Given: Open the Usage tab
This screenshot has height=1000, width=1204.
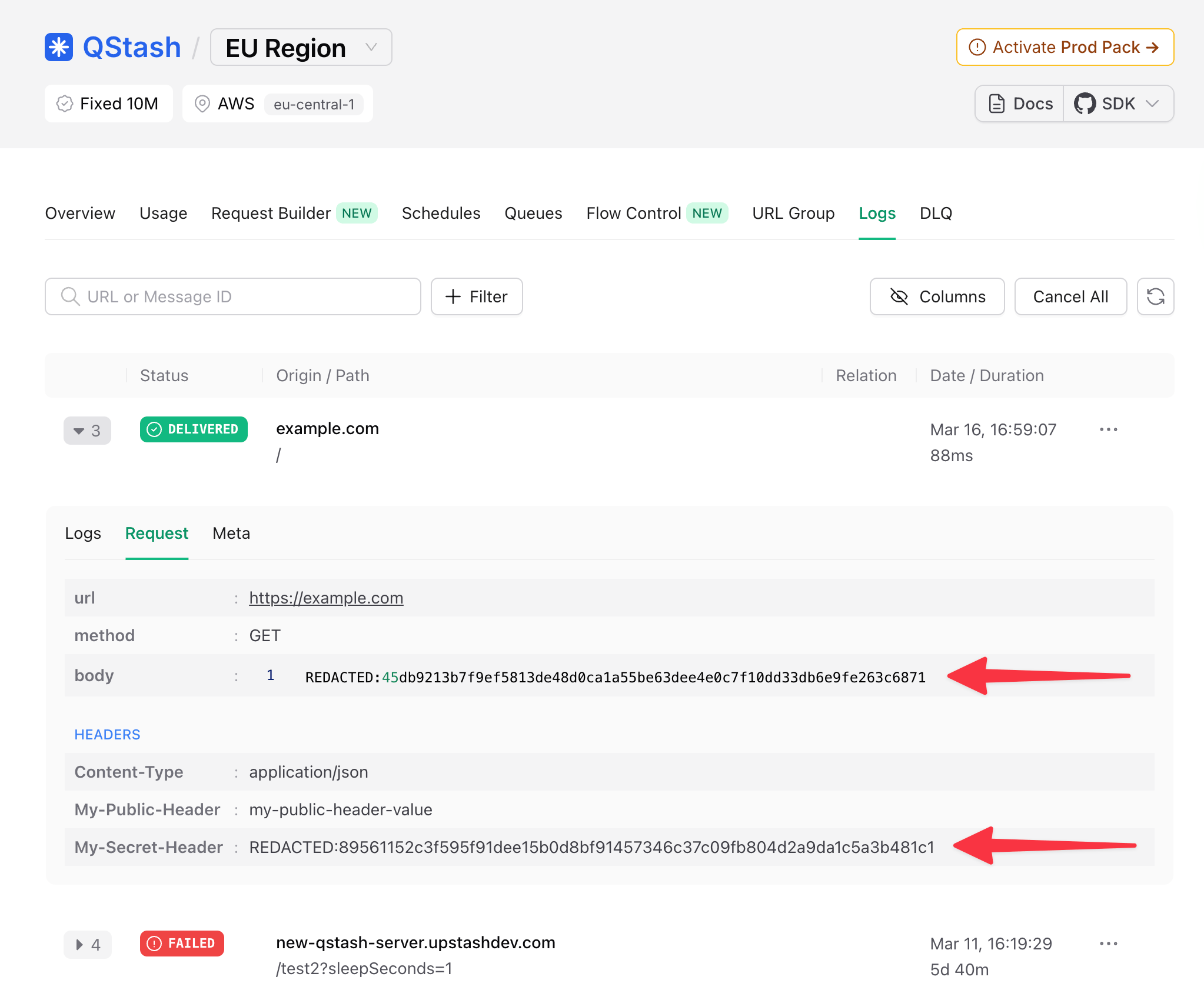Looking at the screenshot, I should [x=164, y=213].
